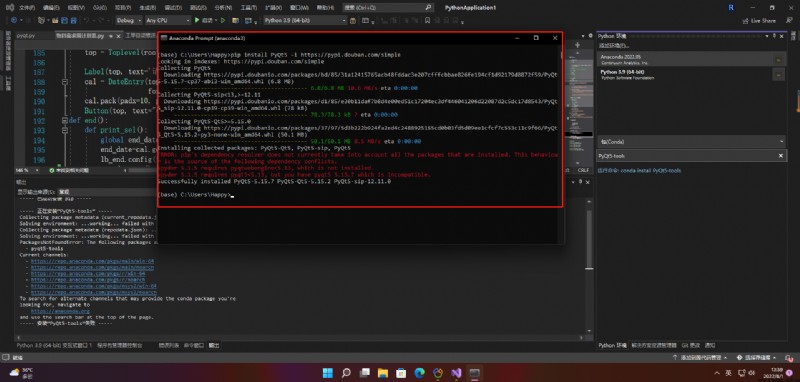
Task: Click the bookmark icon in the toolbar
Action: click(x=427, y=20)
